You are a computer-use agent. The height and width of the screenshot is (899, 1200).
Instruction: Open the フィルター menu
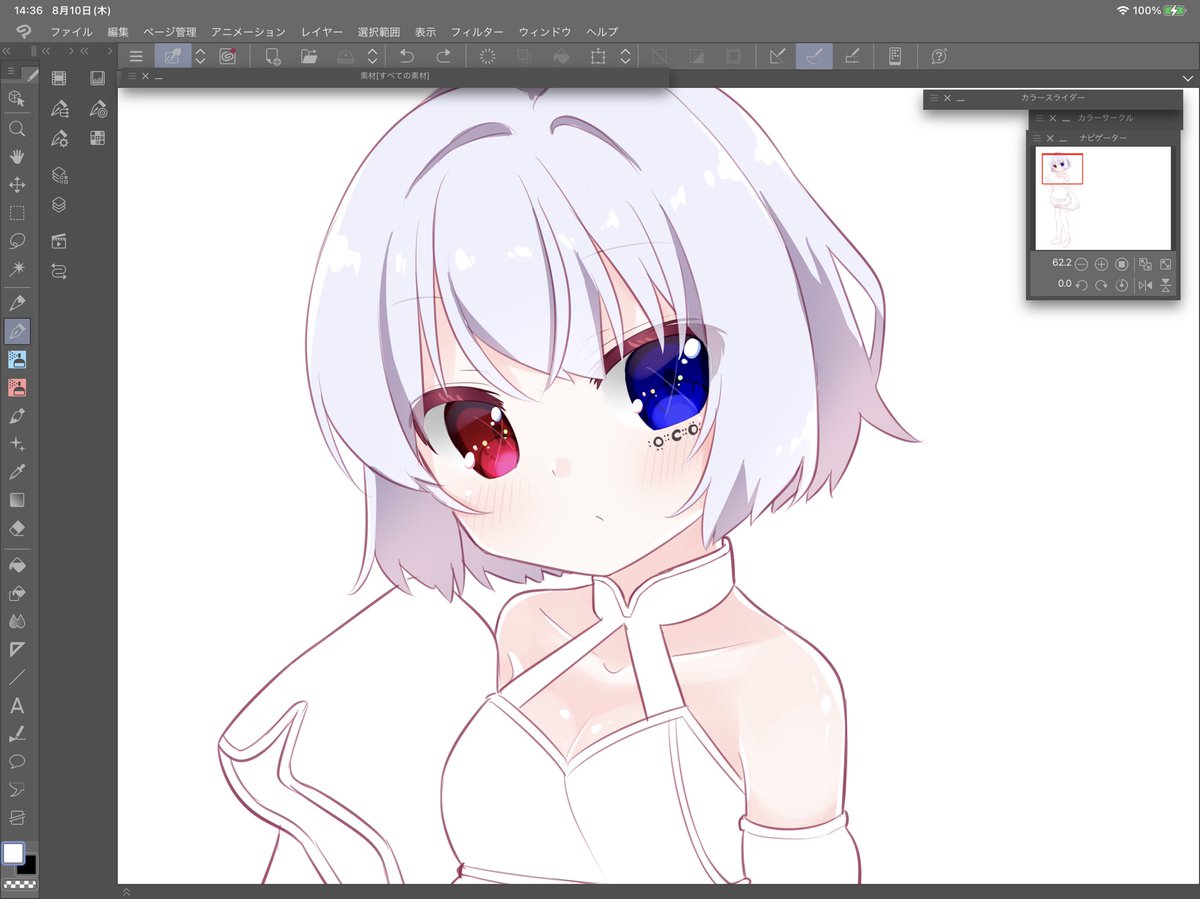point(477,32)
